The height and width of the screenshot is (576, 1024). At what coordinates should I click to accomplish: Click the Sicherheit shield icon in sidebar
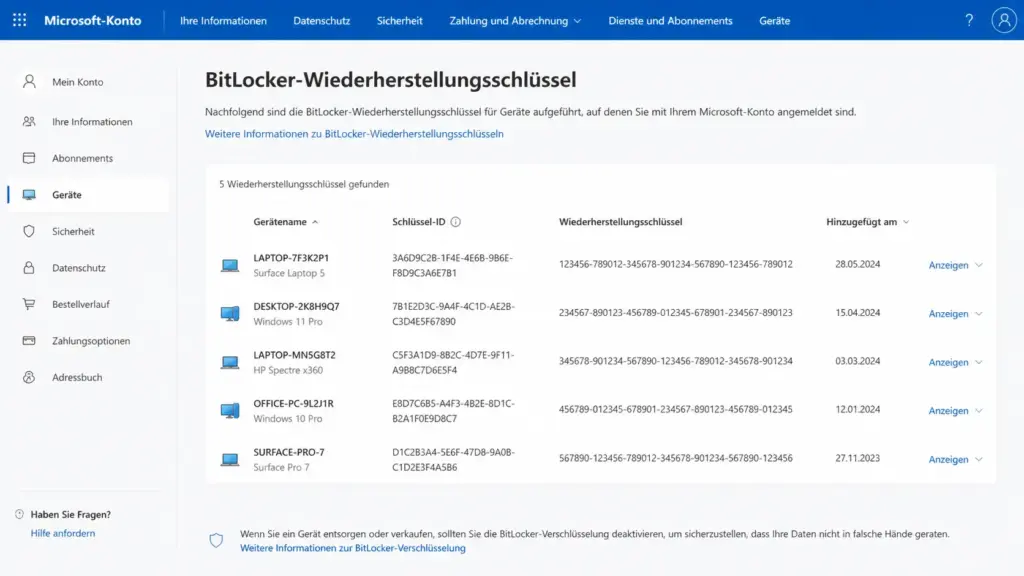(29, 231)
